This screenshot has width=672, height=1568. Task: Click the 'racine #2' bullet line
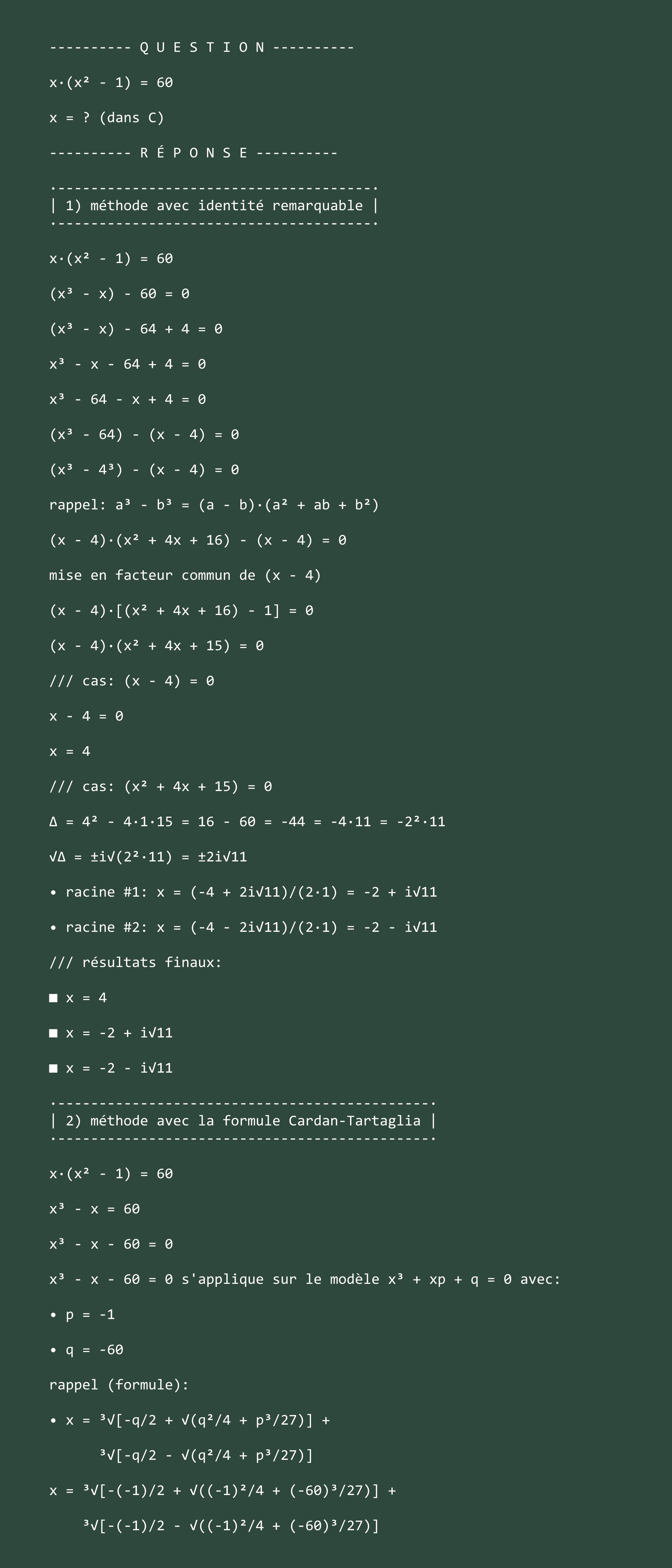(243, 927)
